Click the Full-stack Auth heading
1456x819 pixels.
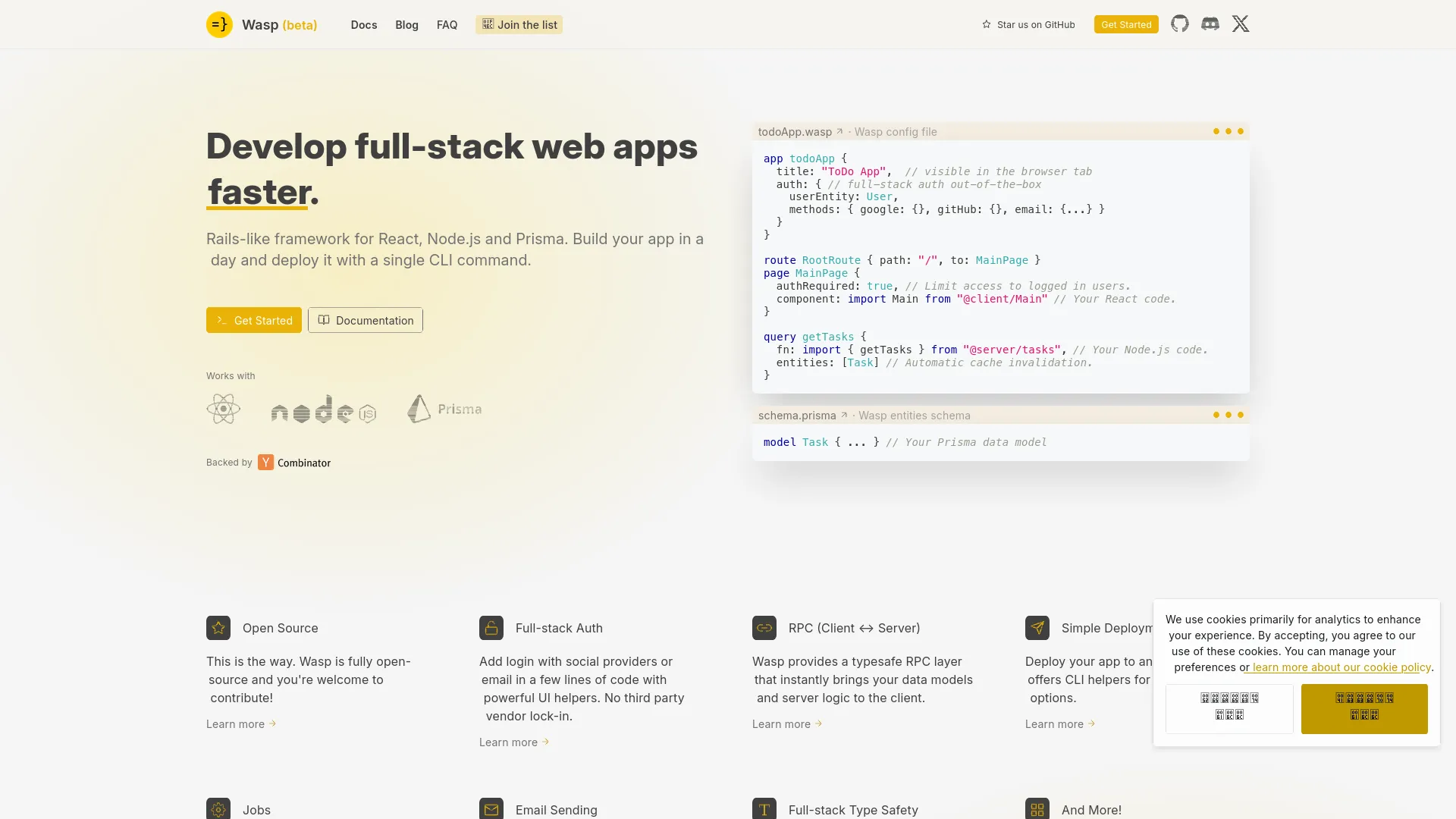pos(559,628)
